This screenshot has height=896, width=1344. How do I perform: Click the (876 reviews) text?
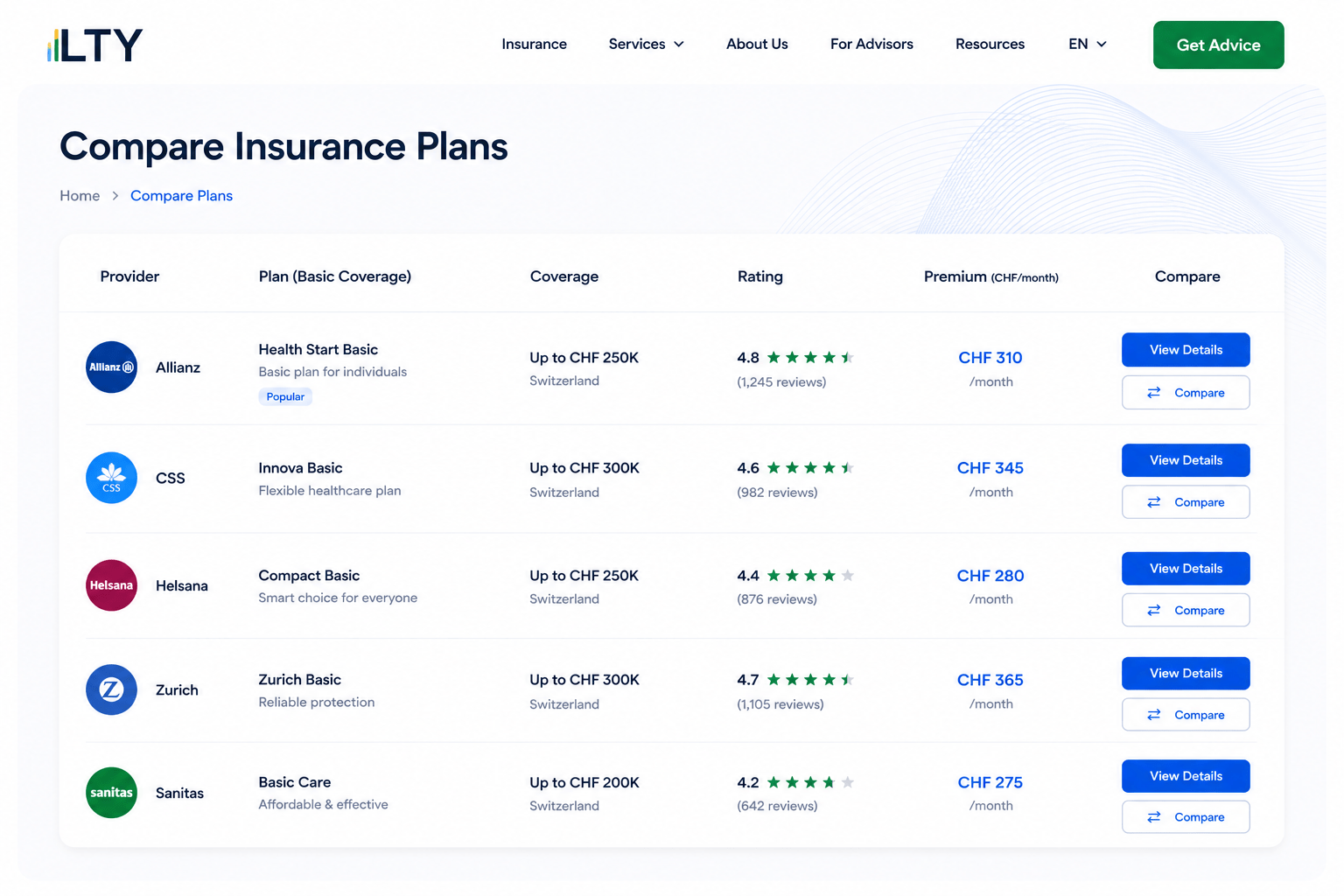777,599
